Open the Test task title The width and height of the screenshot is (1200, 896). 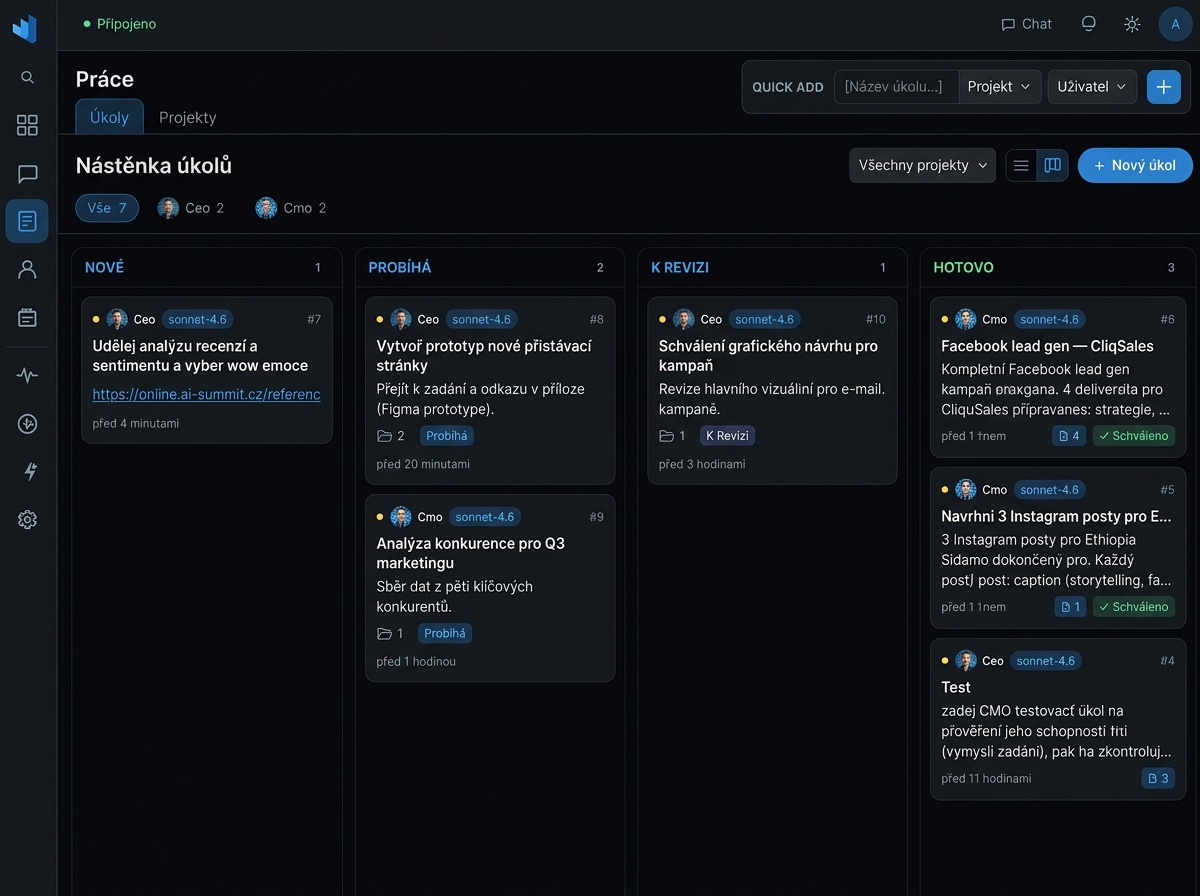click(956, 688)
